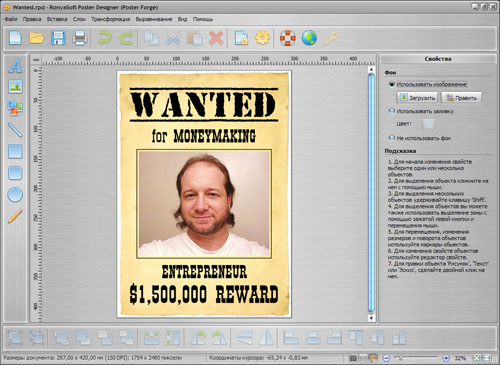The image size is (500, 365).
Task: Click the Print icon
Action: (80, 38)
